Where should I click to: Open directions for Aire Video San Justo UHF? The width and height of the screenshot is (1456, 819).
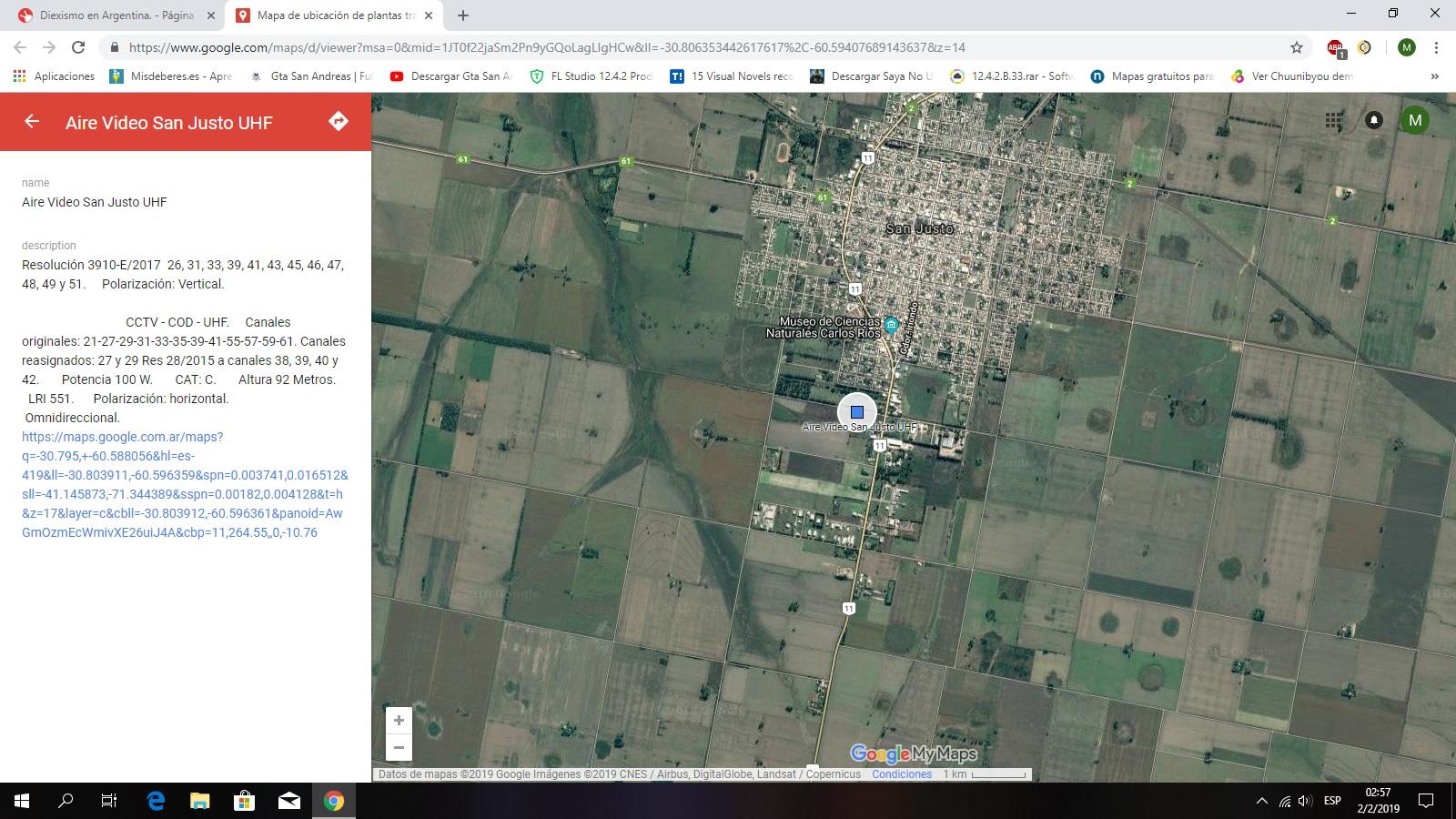(339, 122)
